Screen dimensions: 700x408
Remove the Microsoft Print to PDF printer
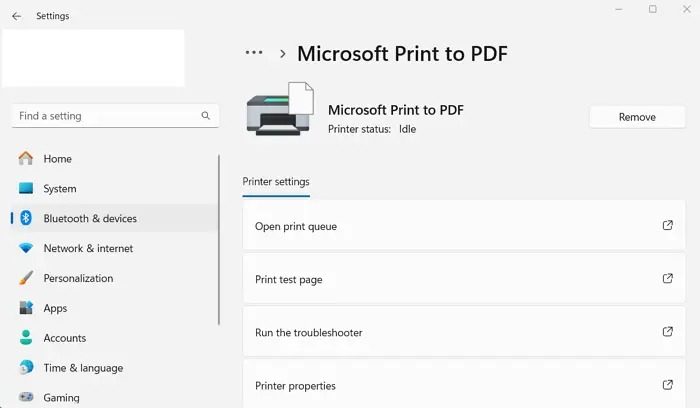click(x=637, y=117)
